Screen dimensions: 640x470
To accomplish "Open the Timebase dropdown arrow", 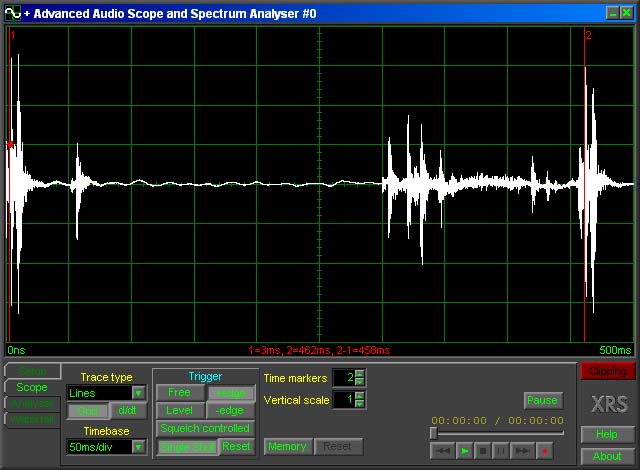I will click(138, 447).
